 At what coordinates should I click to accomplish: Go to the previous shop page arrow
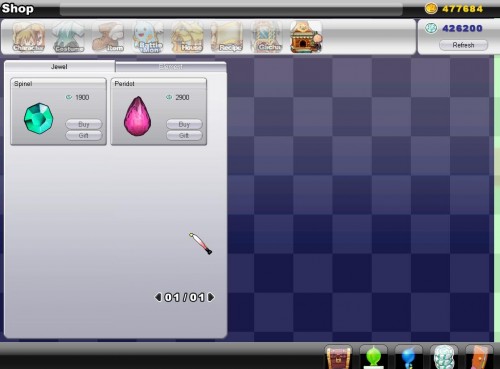pyautogui.click(x=158, y=297)
